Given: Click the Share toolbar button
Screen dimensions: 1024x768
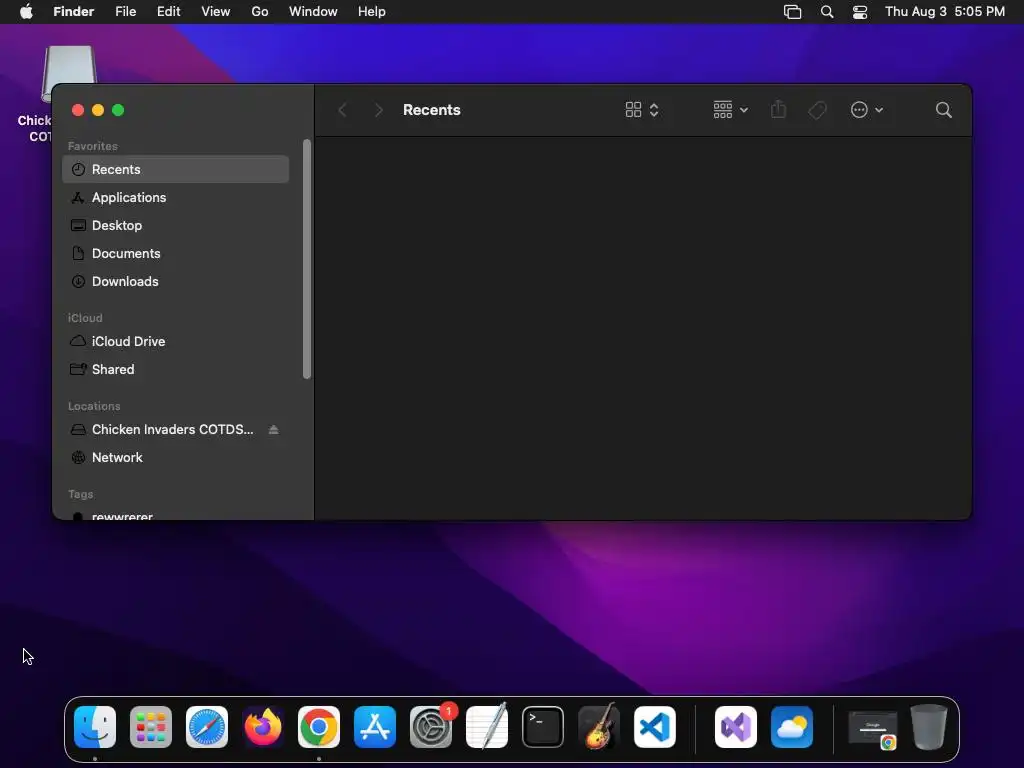Looking at the screenshot, I should click(778, 110).
